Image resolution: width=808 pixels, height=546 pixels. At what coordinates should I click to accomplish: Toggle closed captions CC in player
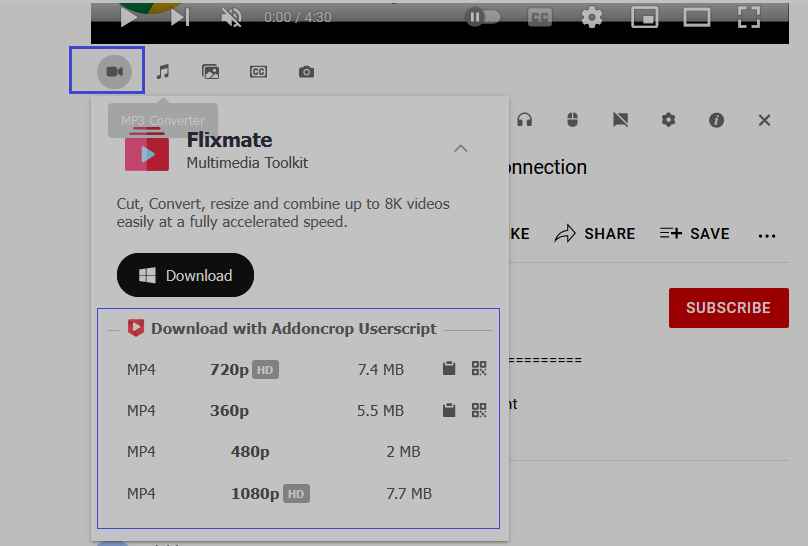click(540, 17)
